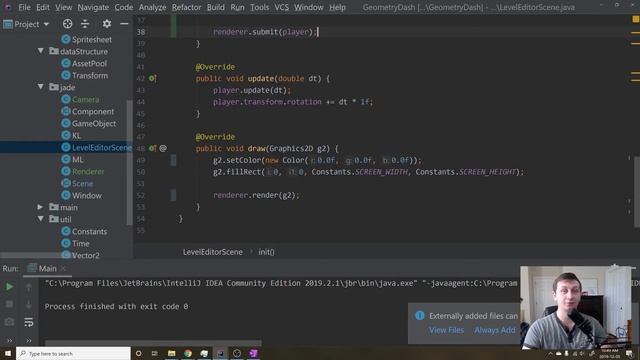Open the Code menu
640x360 pixels.
(124, 7)
